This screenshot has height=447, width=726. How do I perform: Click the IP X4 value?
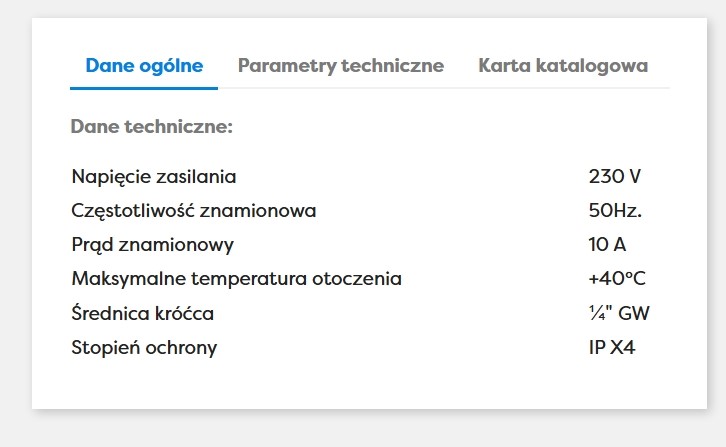click(612, 348)
